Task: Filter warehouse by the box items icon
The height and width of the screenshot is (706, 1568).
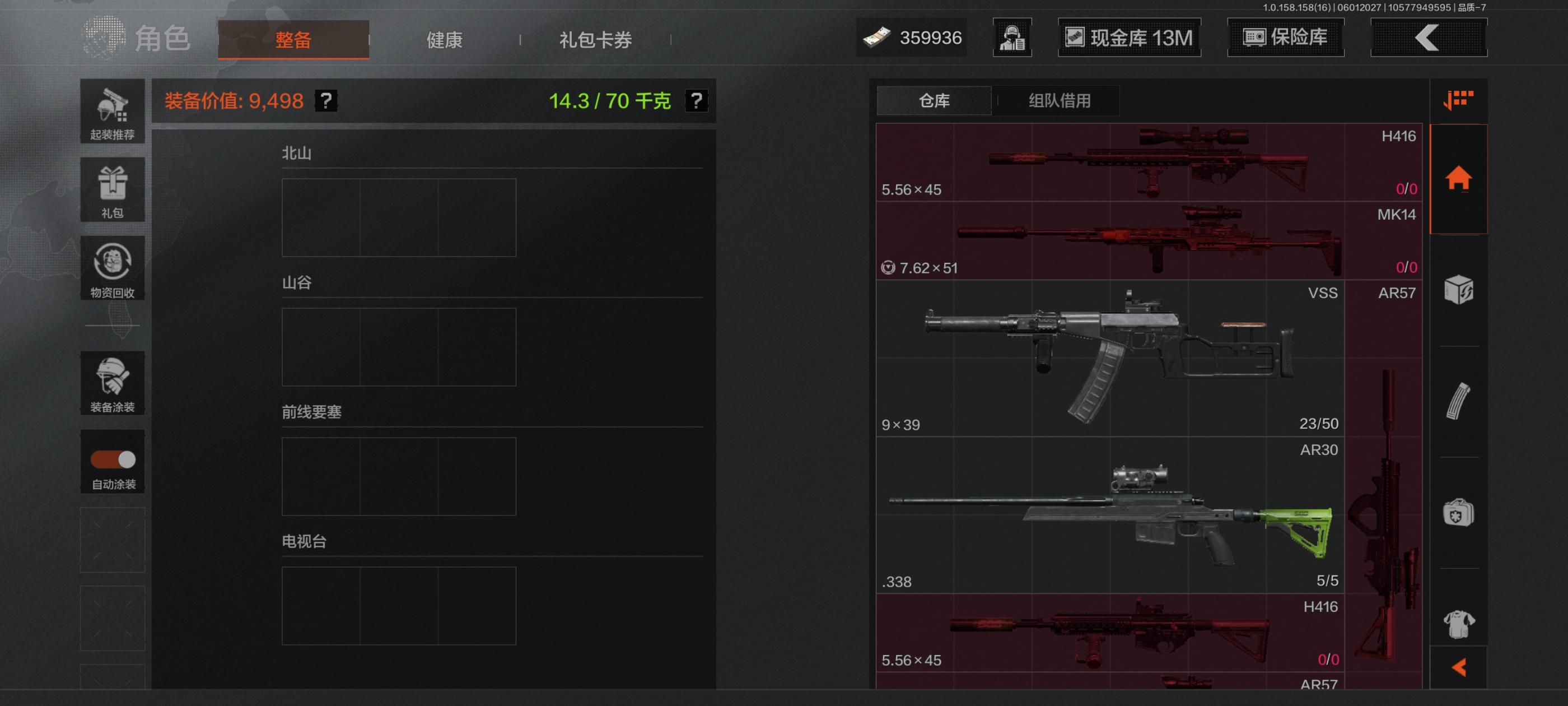Action: [1458, 289]
